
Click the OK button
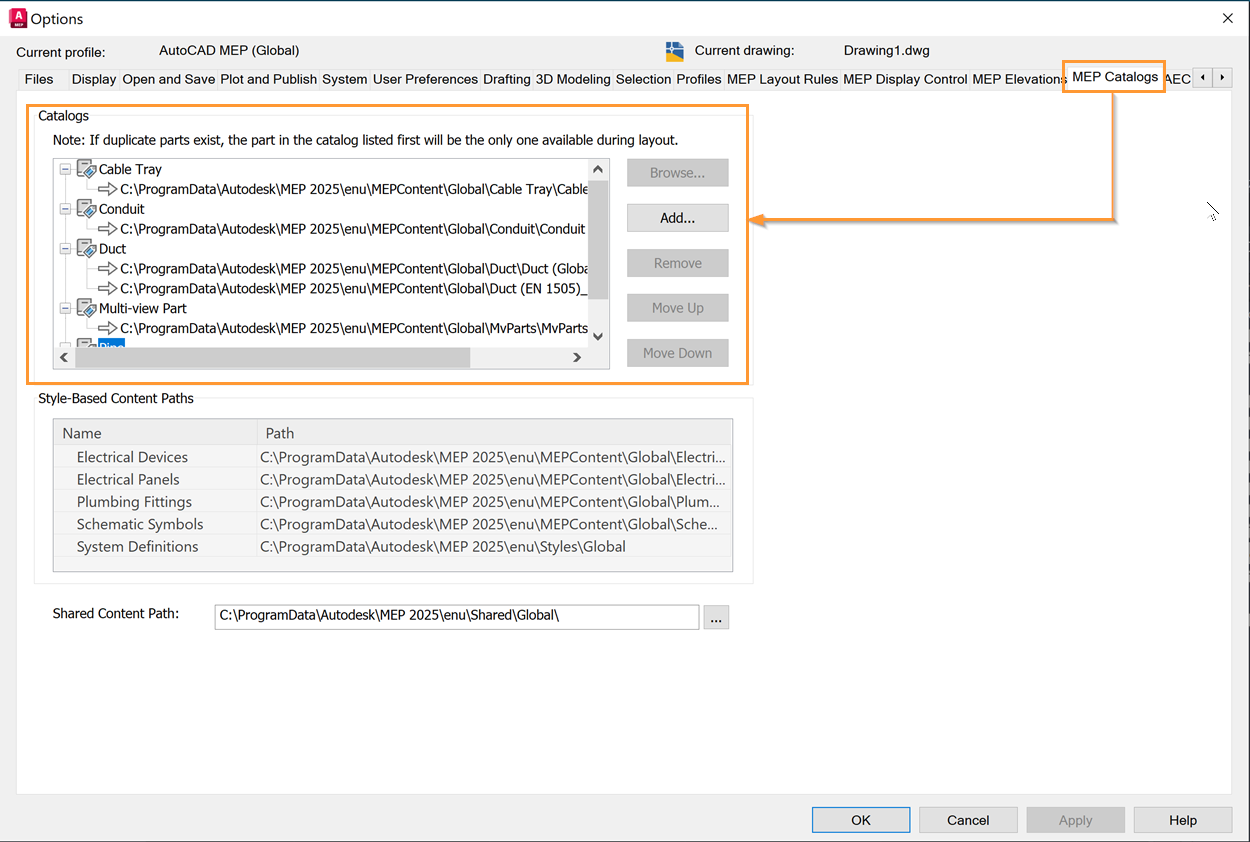[x=861, y=820]
